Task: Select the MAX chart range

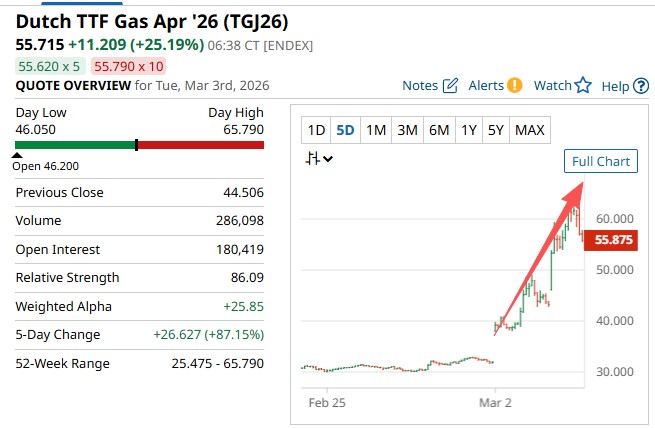Action: (529, 130)
